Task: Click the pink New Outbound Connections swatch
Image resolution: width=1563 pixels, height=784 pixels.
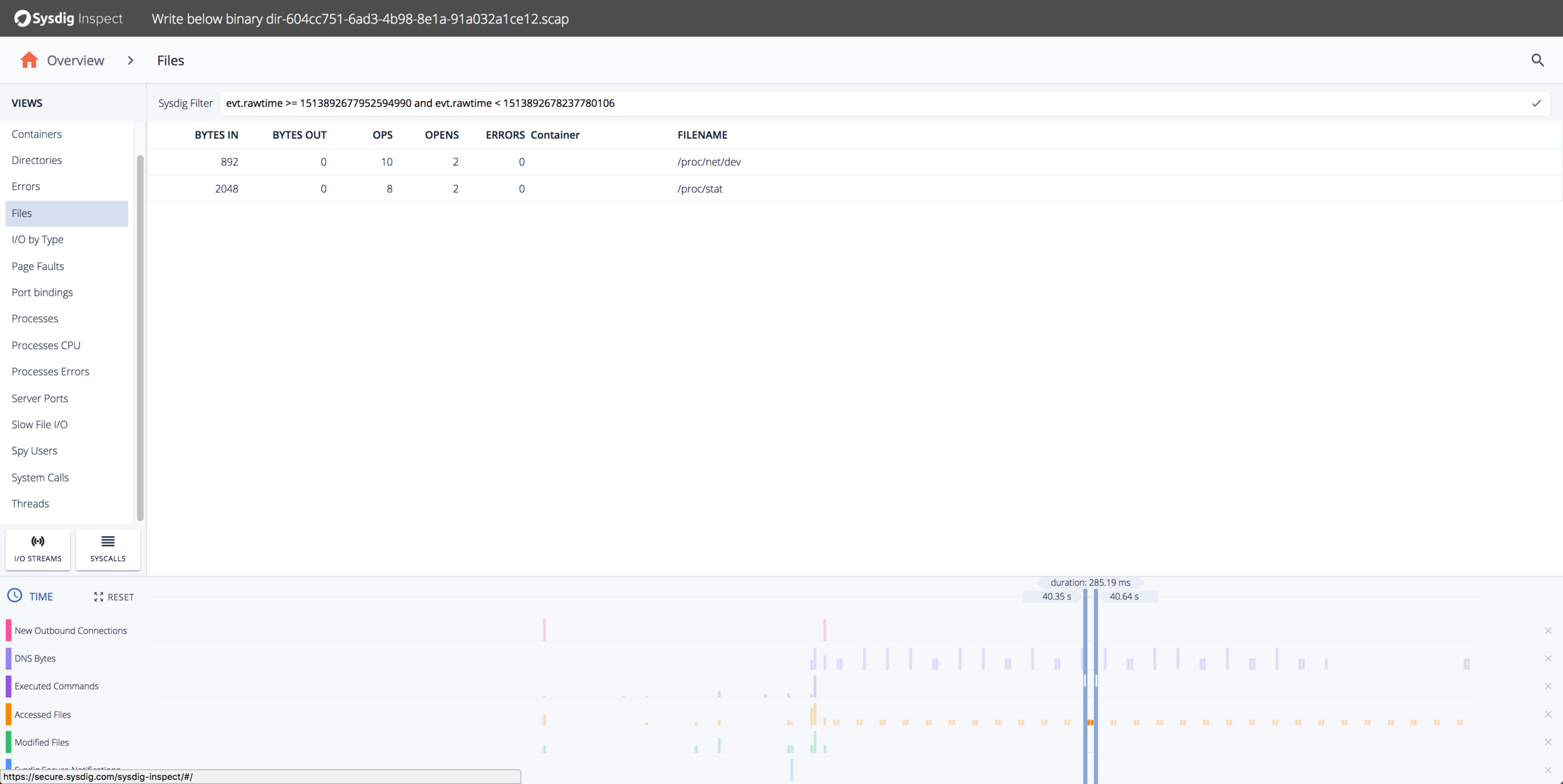Action: coord(9,630)
